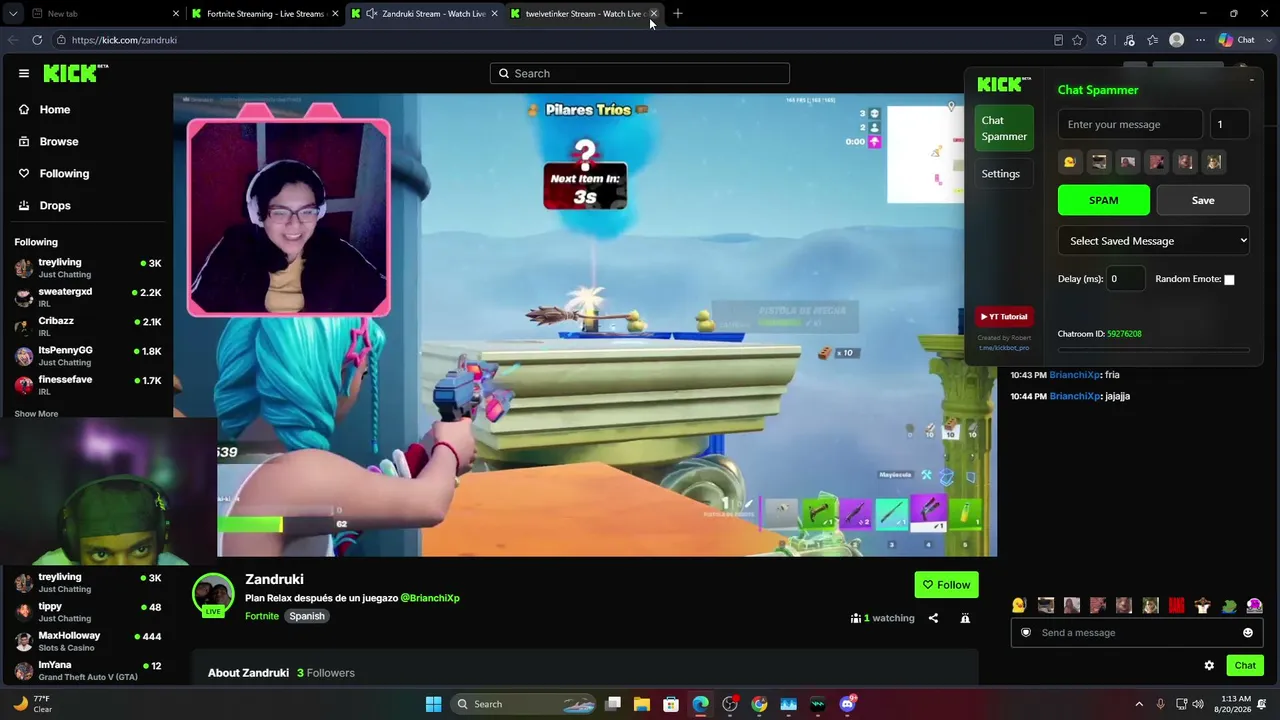Open the Windows Start menu
This screenshot has height=720, width=1280.
[433, 704]
